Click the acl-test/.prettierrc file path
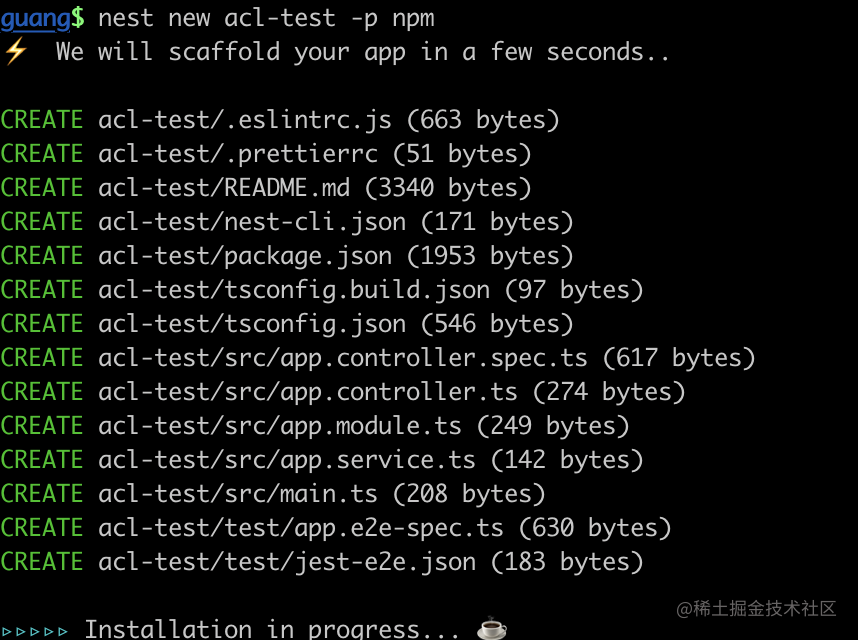Screen dimensions: 858x640 (238, 154)
